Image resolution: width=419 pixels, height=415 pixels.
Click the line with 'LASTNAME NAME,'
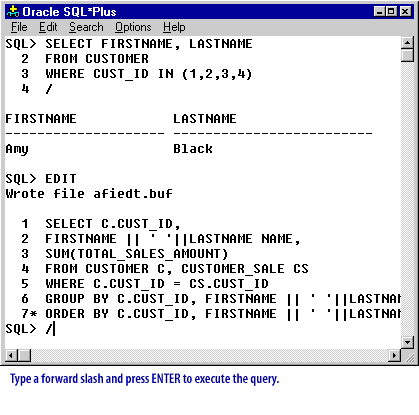[173, 239]
